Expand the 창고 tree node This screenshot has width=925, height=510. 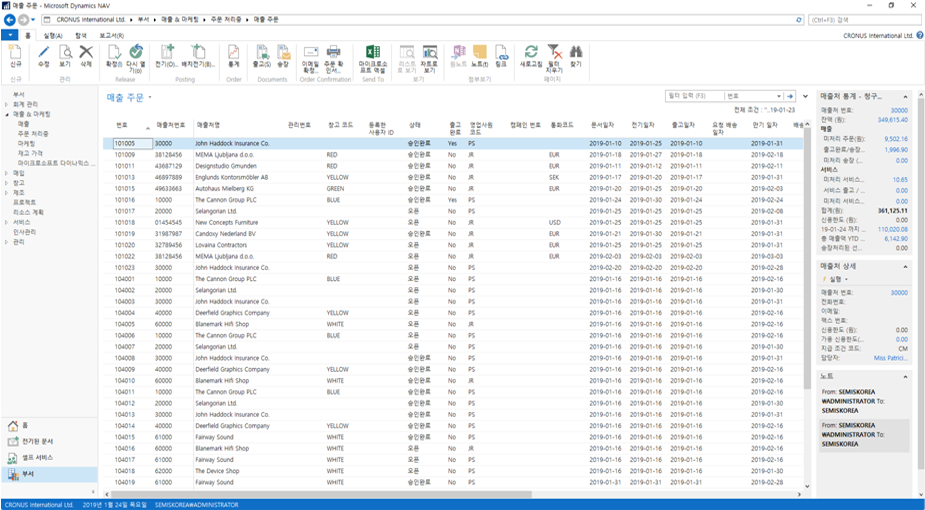[x=7, y=183]
